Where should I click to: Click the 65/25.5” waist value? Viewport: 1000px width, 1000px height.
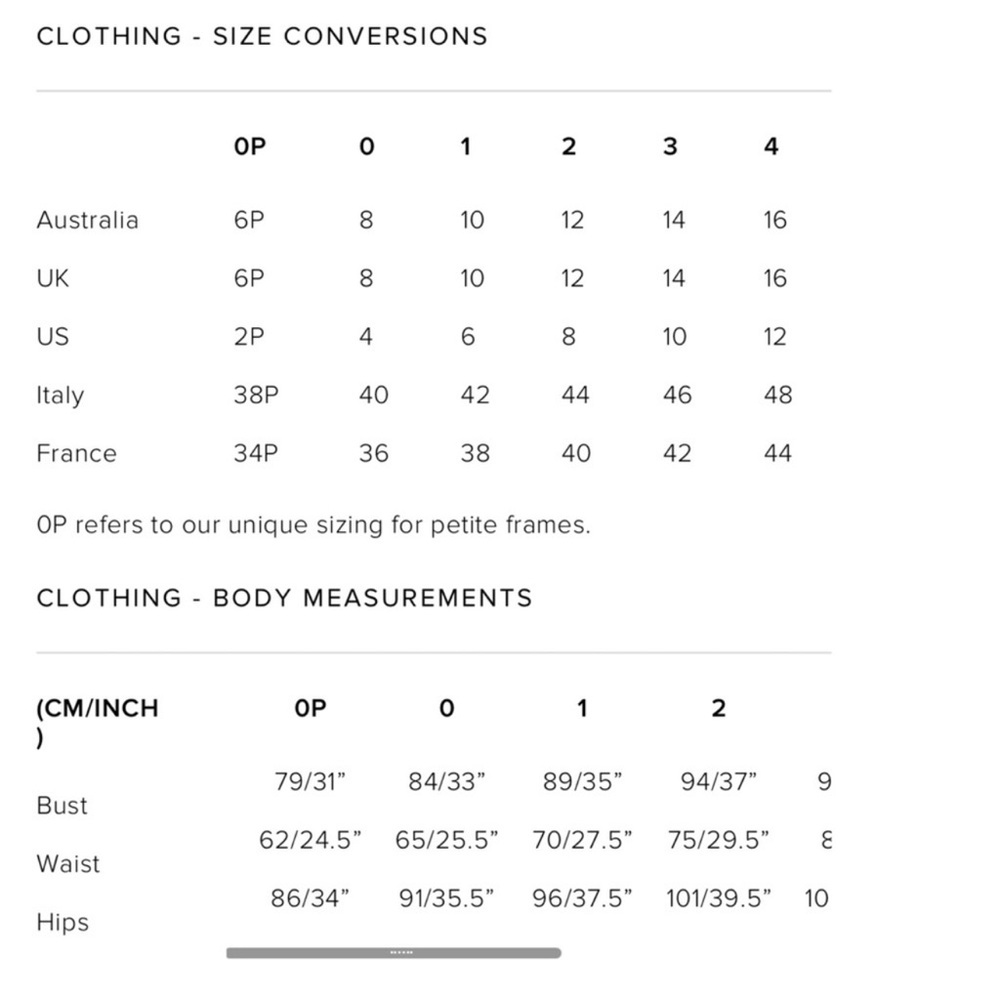446,840
